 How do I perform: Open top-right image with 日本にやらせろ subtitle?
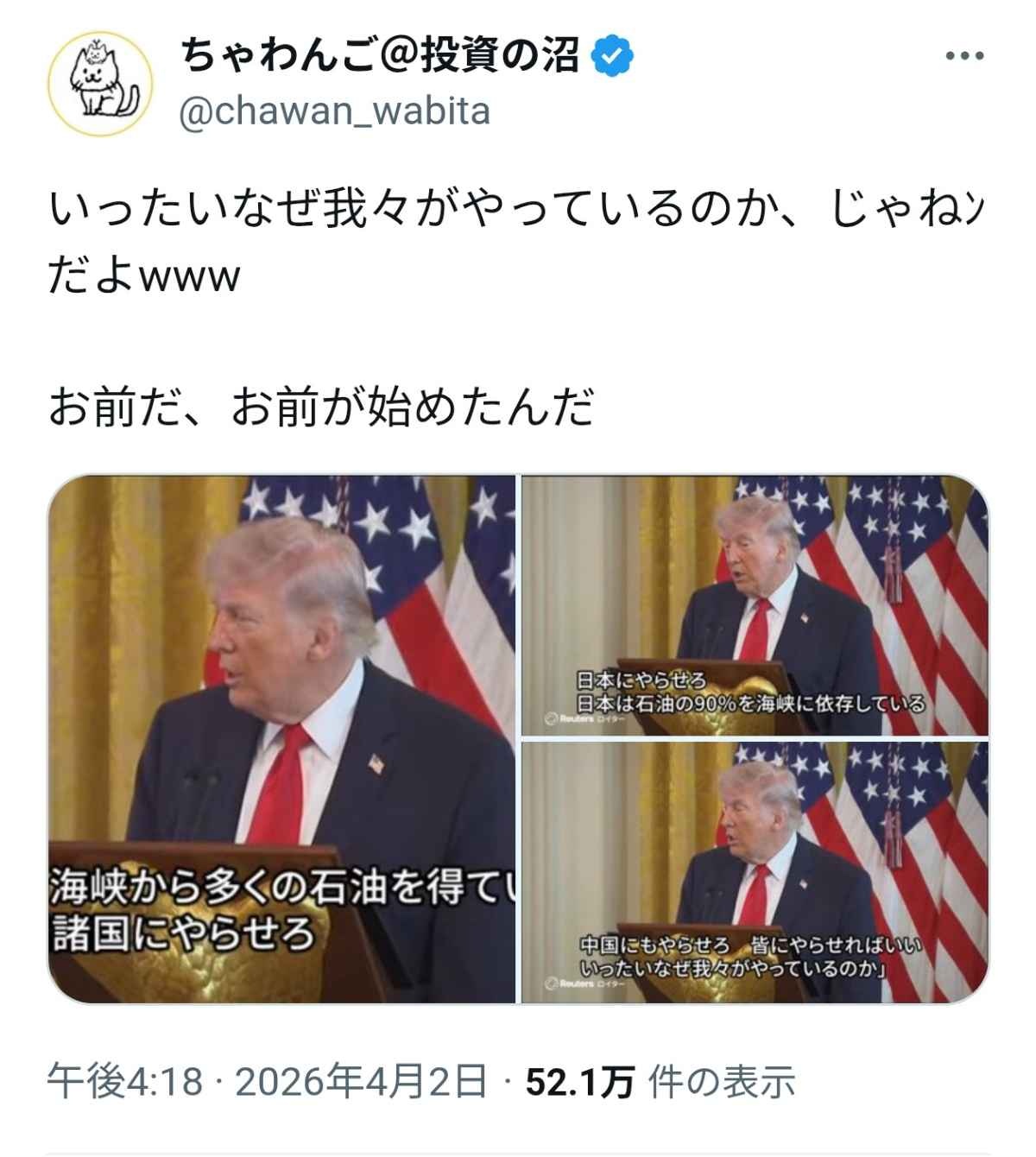click(x=755, y=605)
